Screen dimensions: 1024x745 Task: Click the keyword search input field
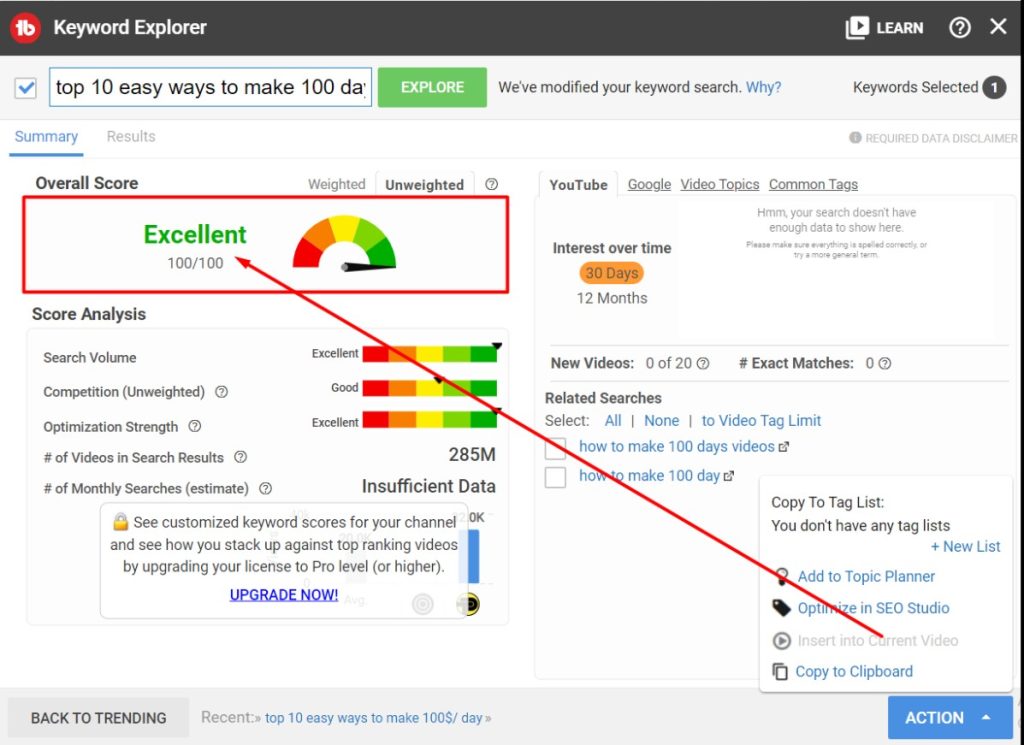point(210,87)
